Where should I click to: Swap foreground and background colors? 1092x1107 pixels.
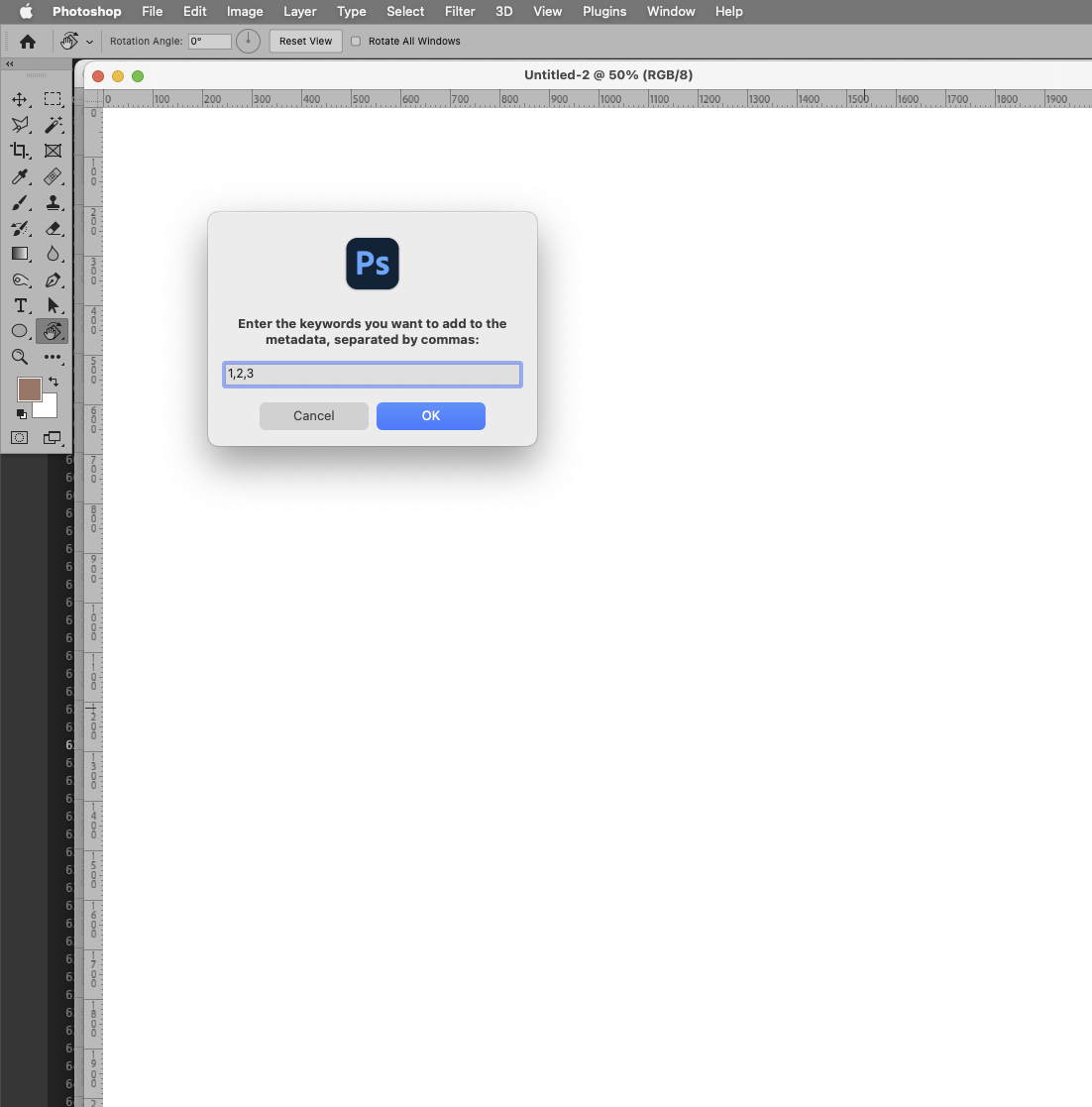[x=55, y=382]
